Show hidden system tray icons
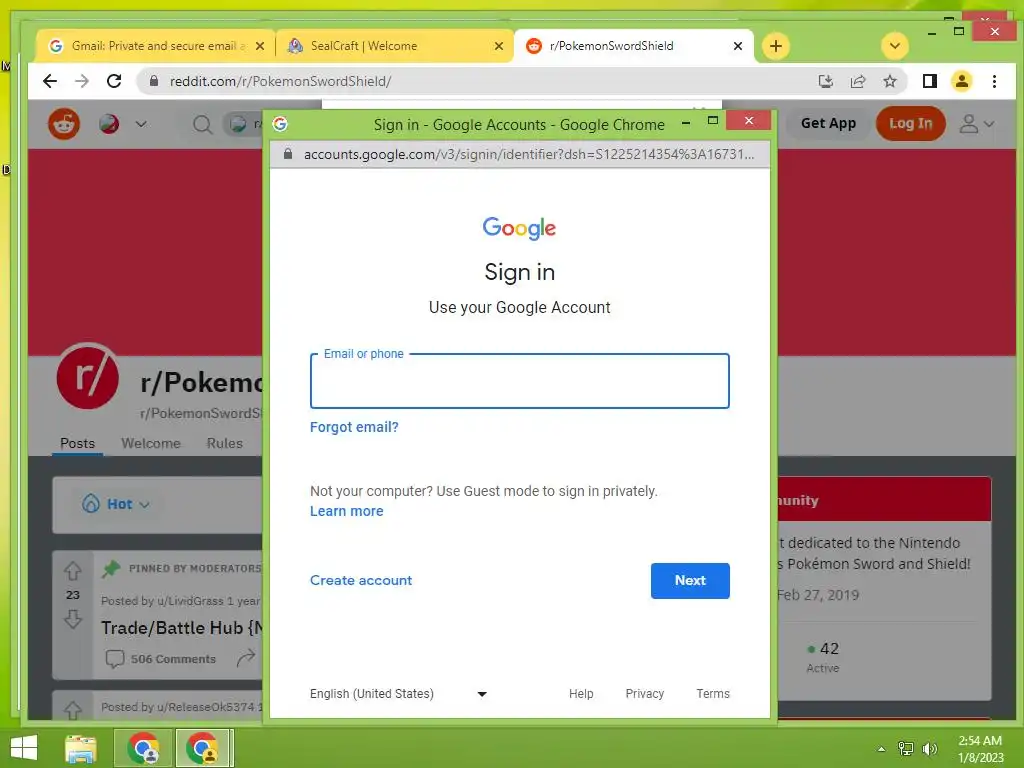This screenshot has height=768, width=1024. [882, 749]
